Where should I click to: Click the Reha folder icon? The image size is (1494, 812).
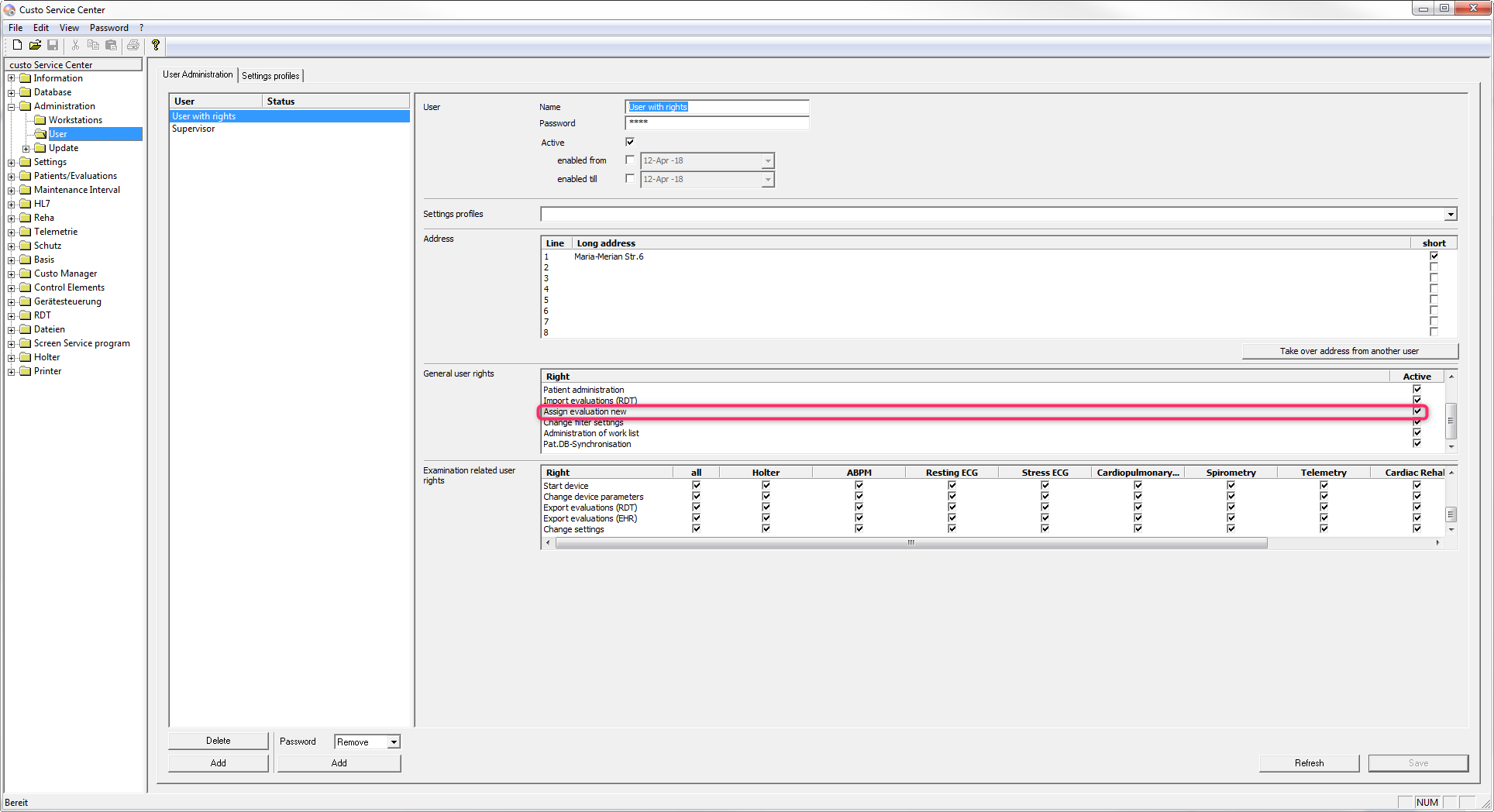[26, 218]
